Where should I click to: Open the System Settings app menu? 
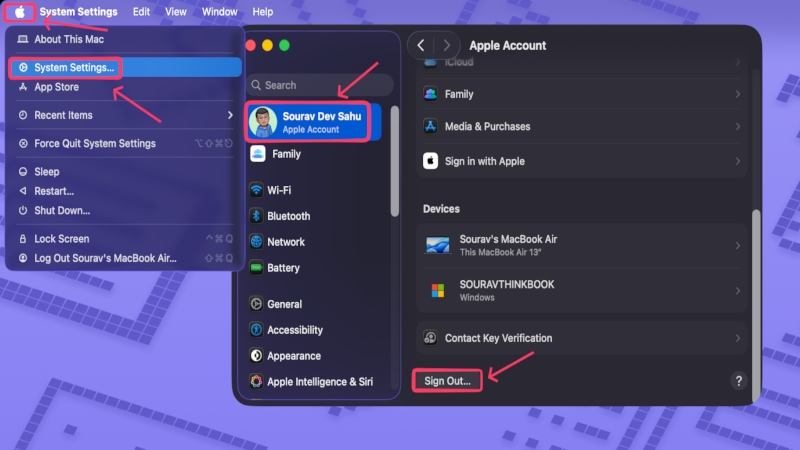click(79, 12)
